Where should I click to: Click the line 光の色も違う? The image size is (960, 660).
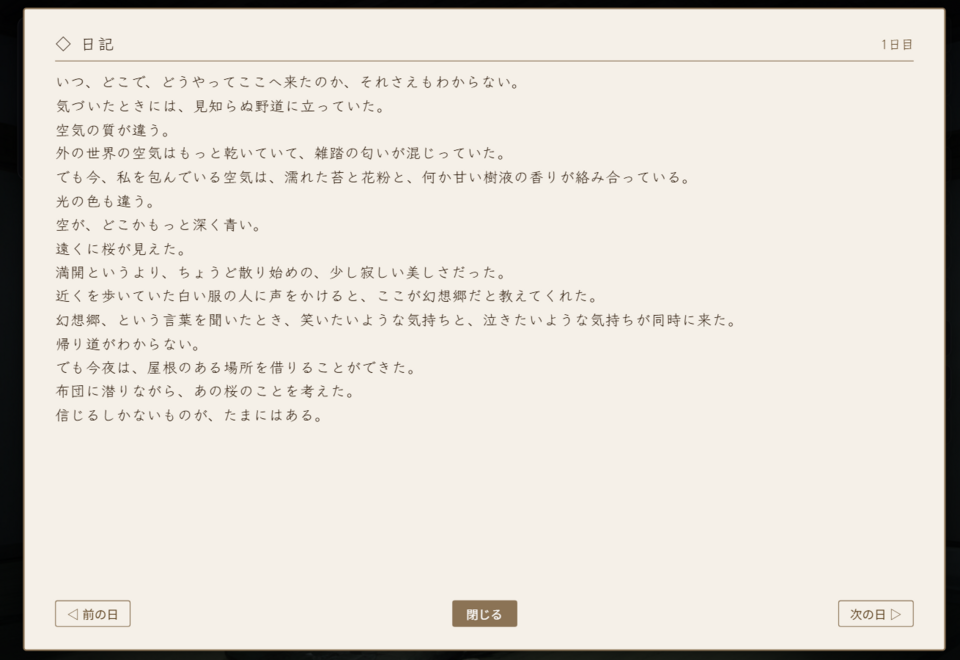click(105, 201)
